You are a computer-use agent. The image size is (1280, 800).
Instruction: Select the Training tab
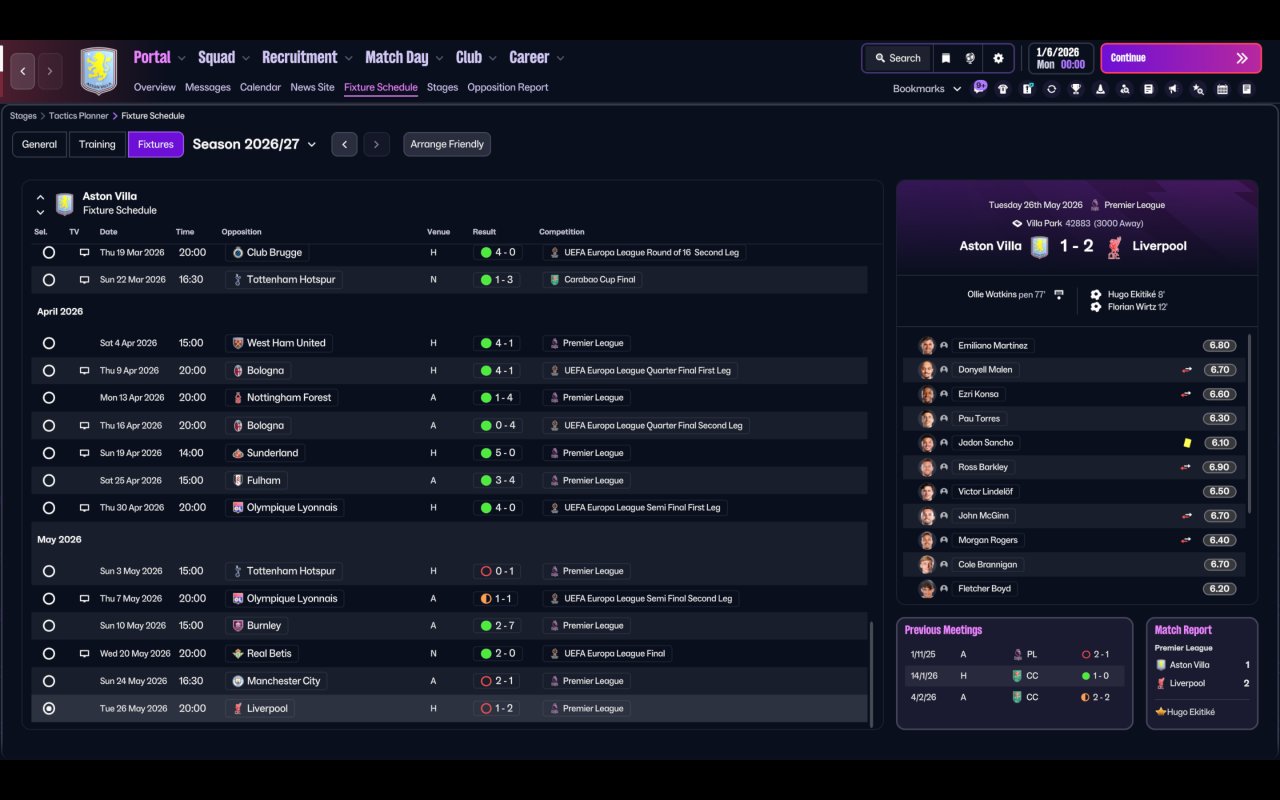pyautogui.click(x=97, y=144)
